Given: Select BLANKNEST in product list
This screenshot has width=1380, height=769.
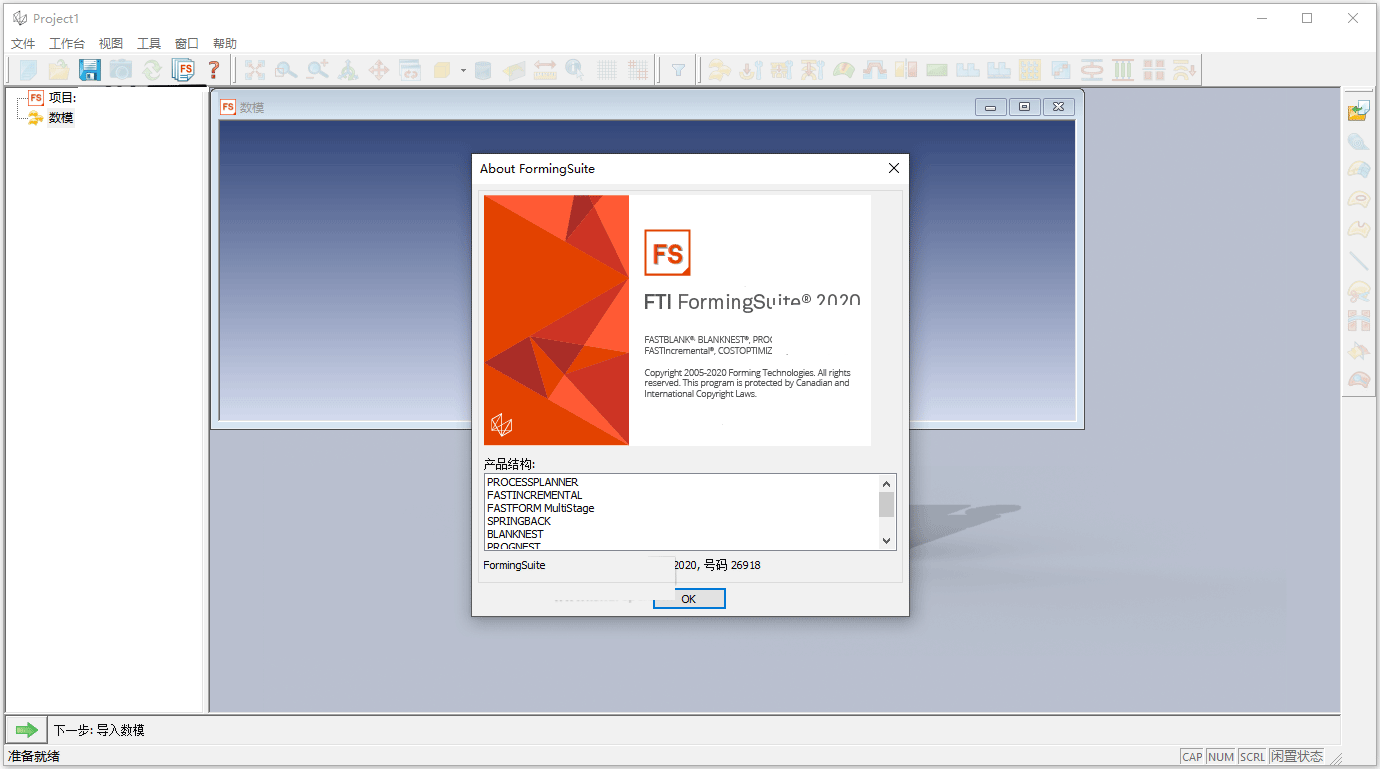Looking at the screenshot, I should coord(515,534).
